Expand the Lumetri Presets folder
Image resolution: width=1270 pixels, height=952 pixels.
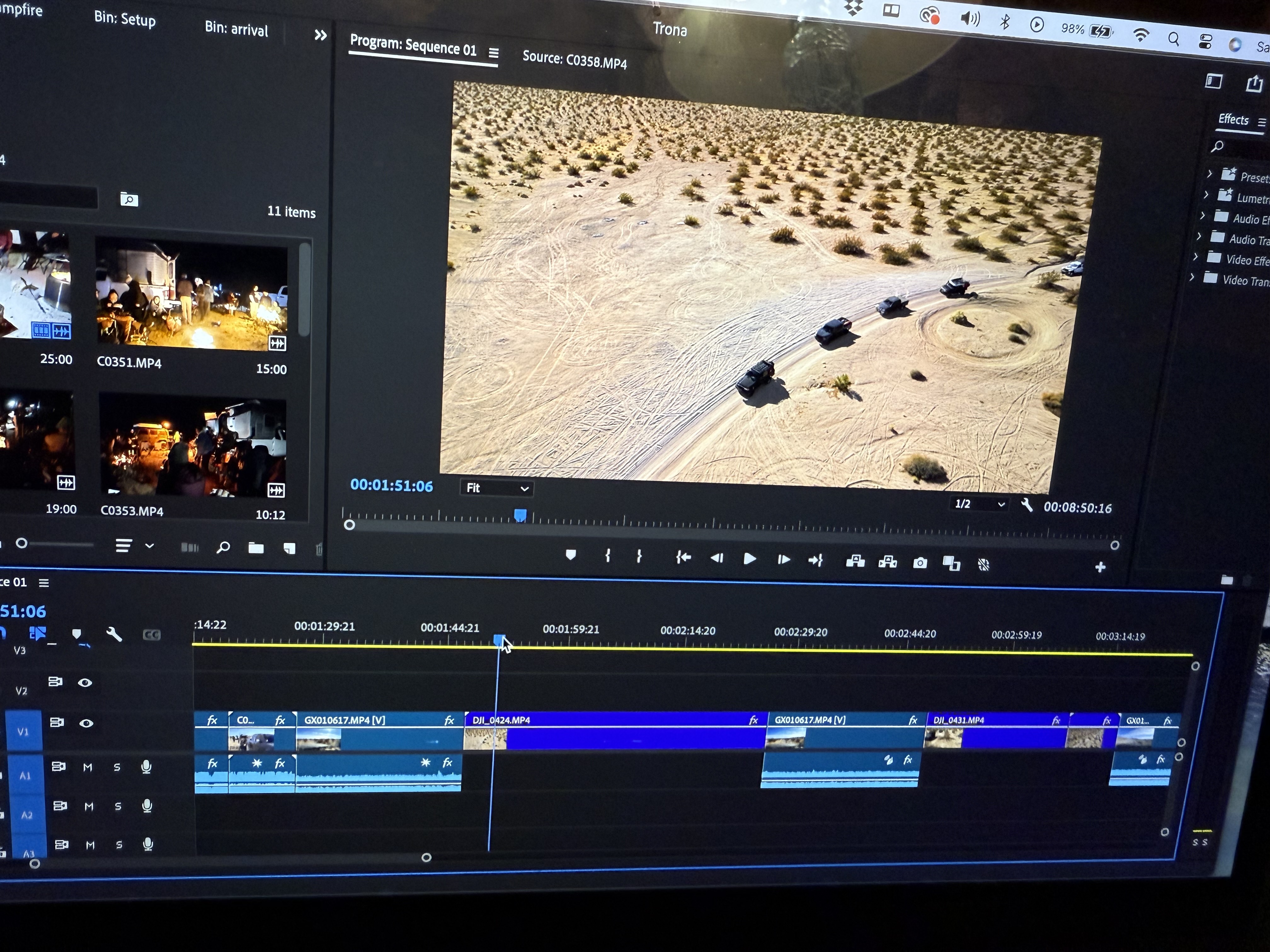pyautogui.click(x=1206, y=195)
